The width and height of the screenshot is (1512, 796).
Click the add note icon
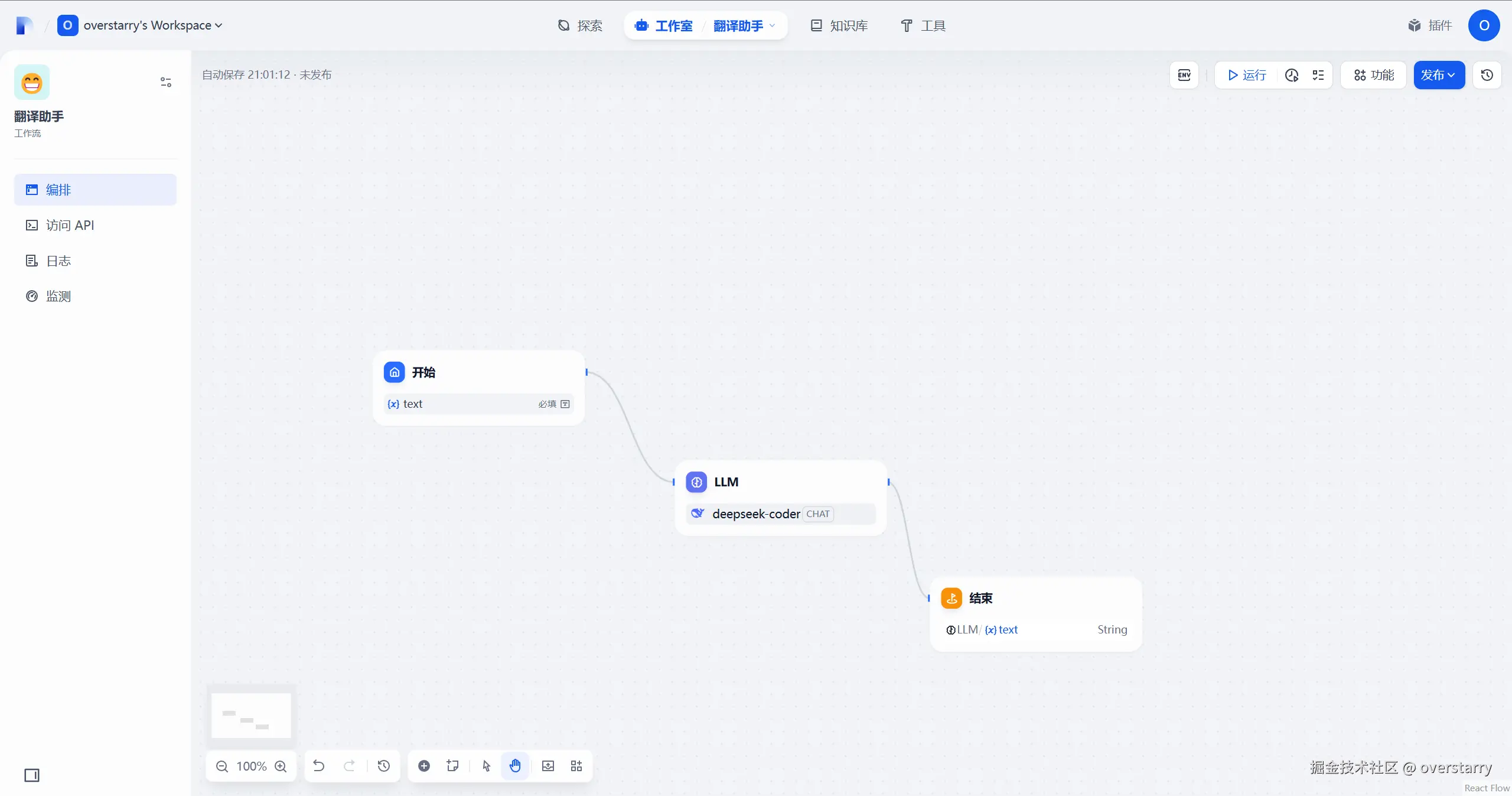(x=453, y=766)
